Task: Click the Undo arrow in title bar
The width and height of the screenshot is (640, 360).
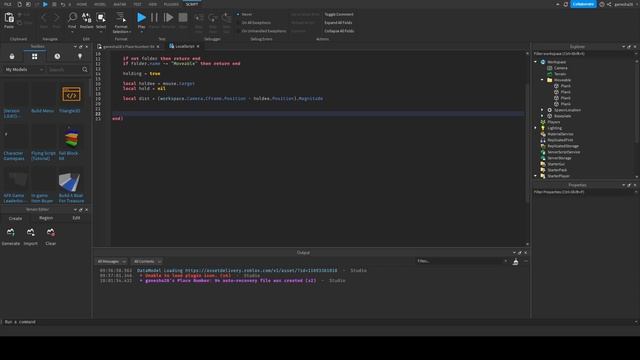Action: (x=62, y=4)
